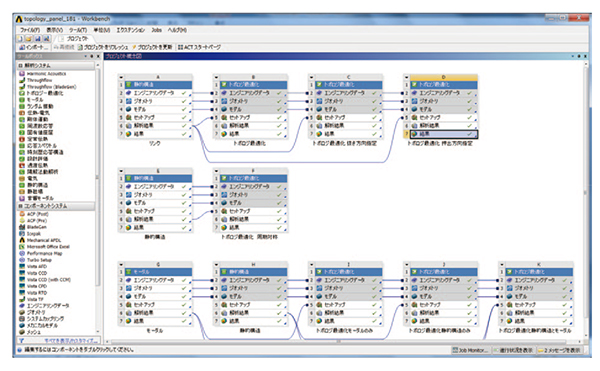The width and height of the screenshot is (600, 371).
Task: Open the system C dropdown arrow
Action: pyautogui.click(x=311, y=77)
